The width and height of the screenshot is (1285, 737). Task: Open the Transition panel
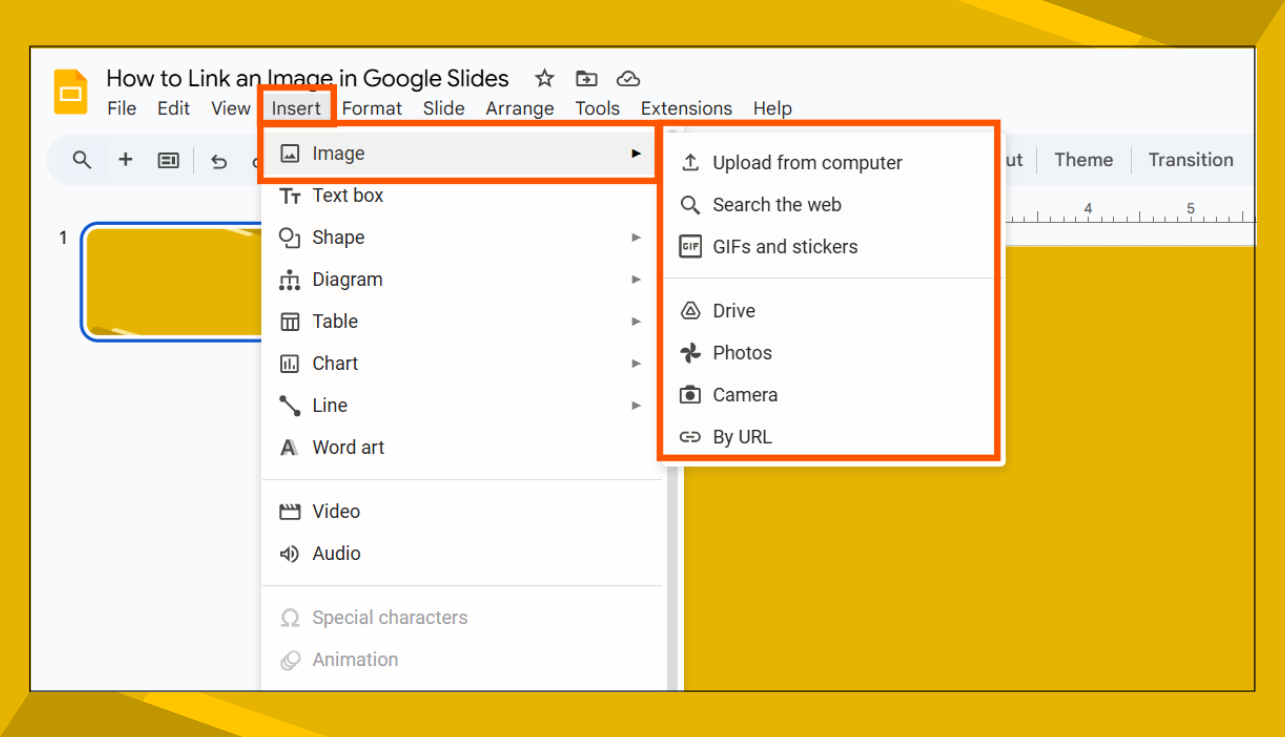pyautogui.click(x=1190, y=159)
